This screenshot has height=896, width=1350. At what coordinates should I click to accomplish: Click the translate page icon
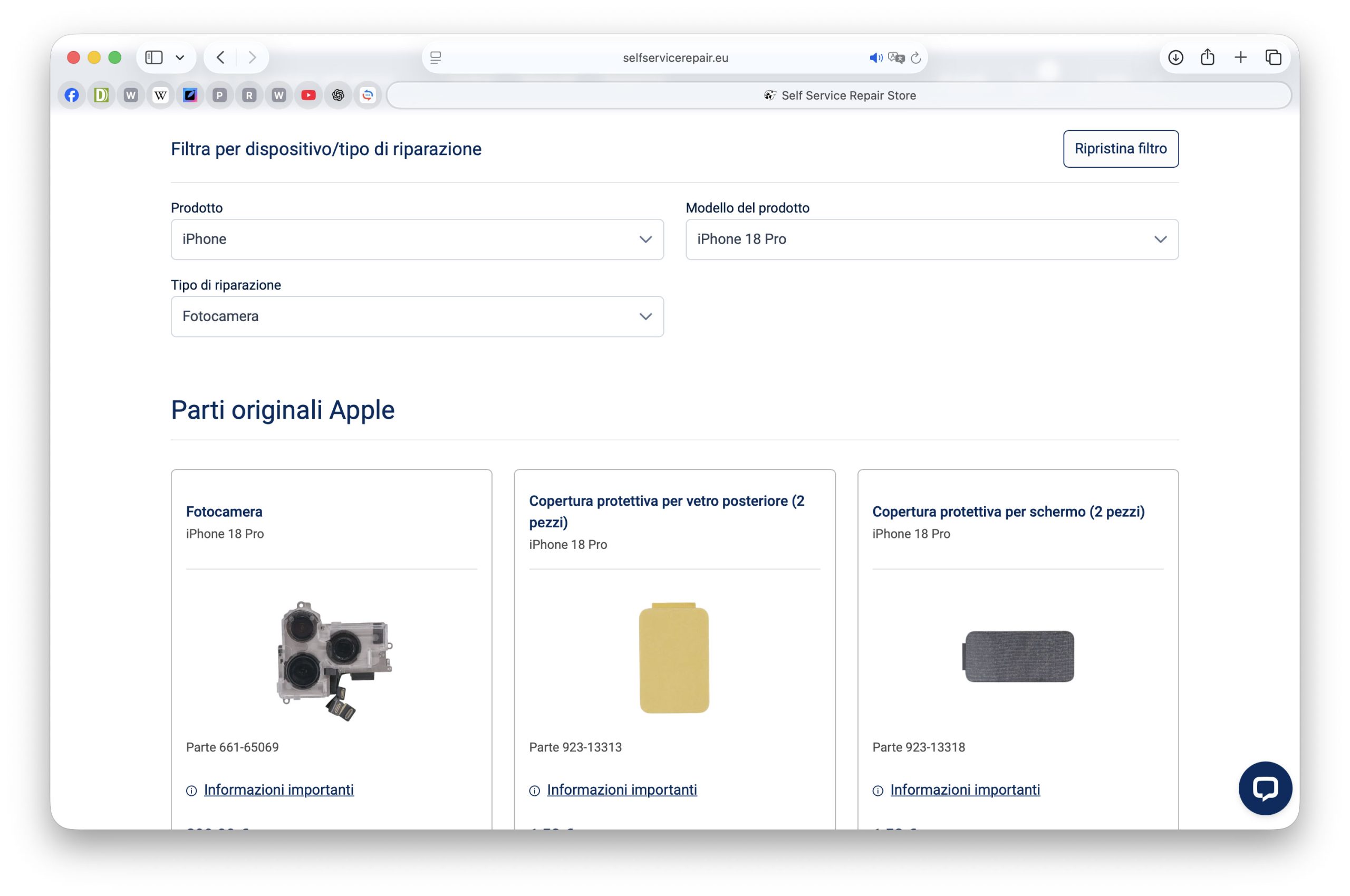(x=896, y=57)
